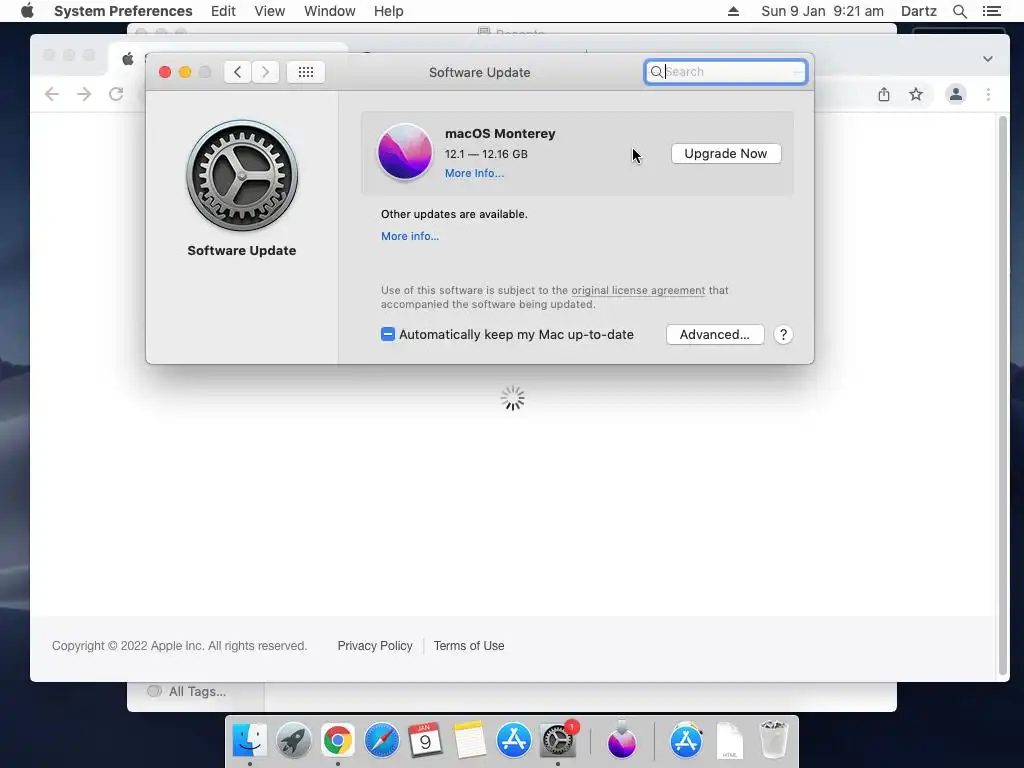The height and width of the screenshot is (768, 1024).
Task: Open Notes from the Dock
Action: [470, 741]
